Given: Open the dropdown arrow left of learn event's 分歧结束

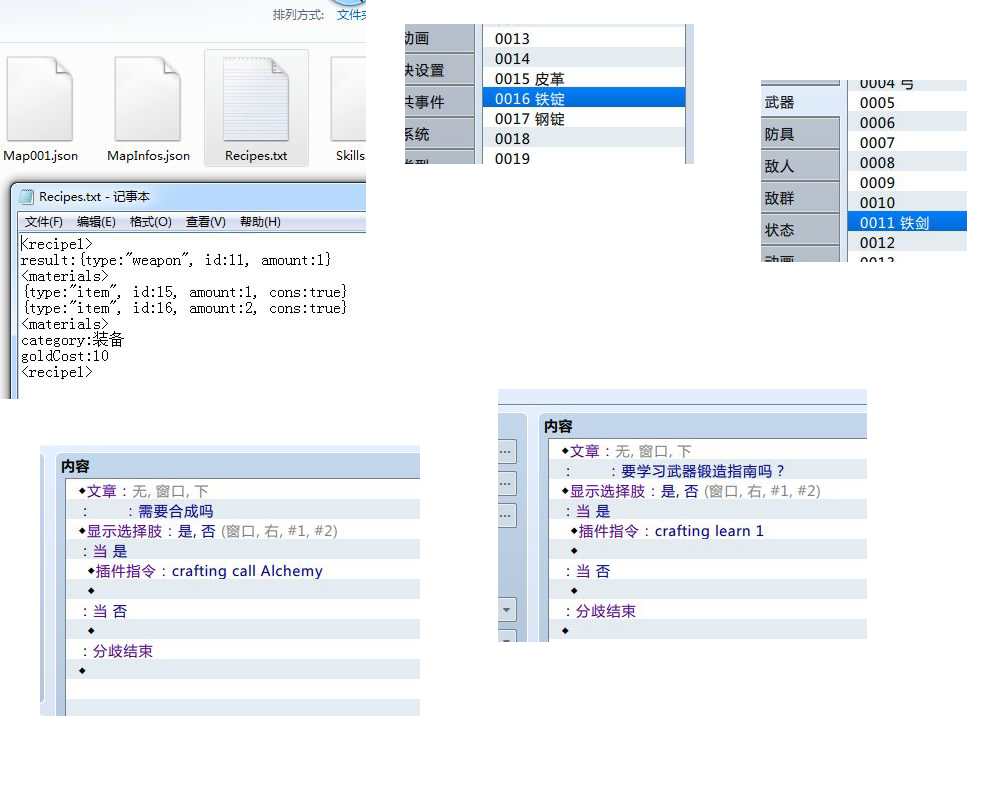Looking at the screenshot, I should (506, 610).
